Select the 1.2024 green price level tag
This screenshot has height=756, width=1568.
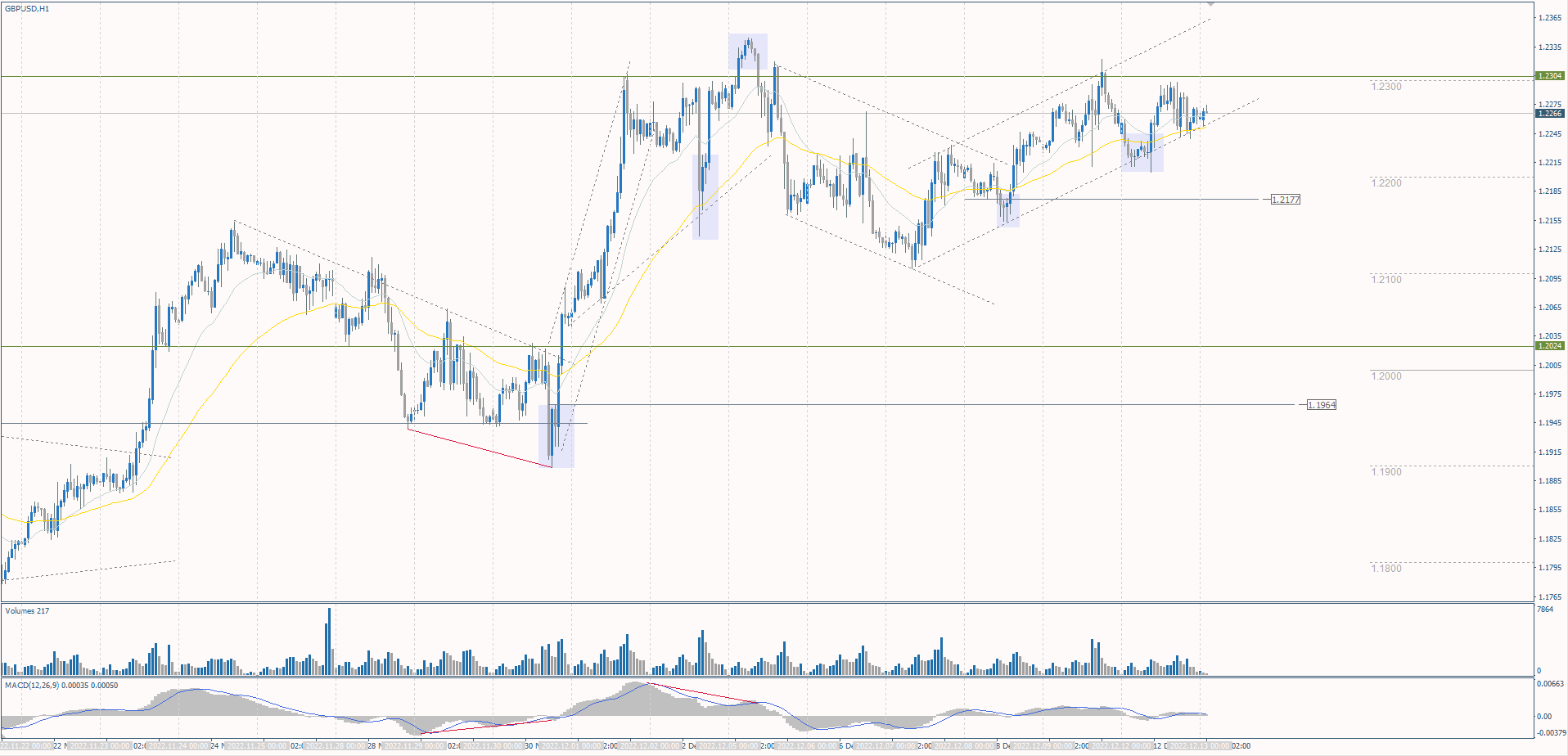click(x=1550, y=346)
